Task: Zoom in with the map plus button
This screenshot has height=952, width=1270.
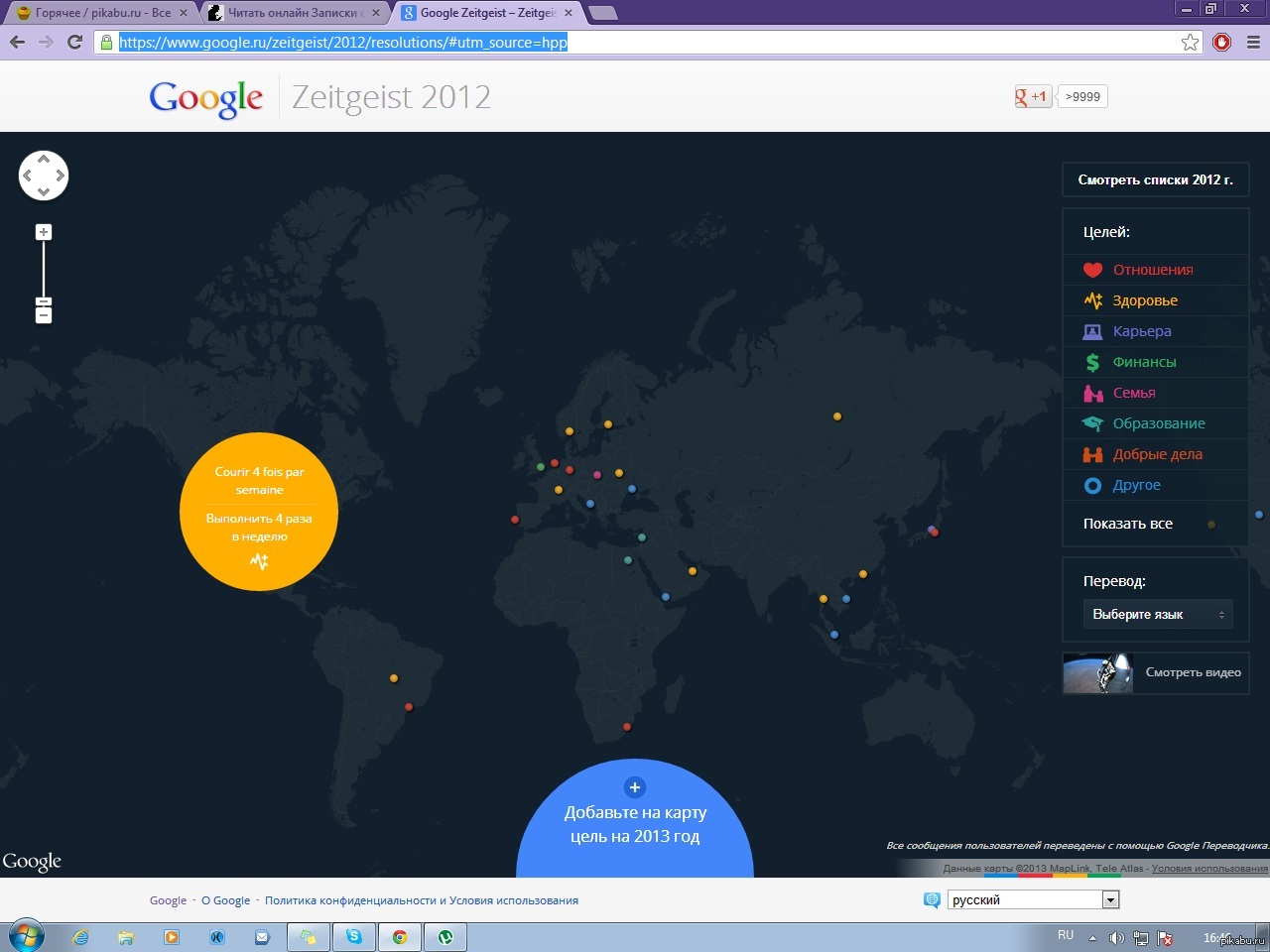Action: click(x=44, y=232)
